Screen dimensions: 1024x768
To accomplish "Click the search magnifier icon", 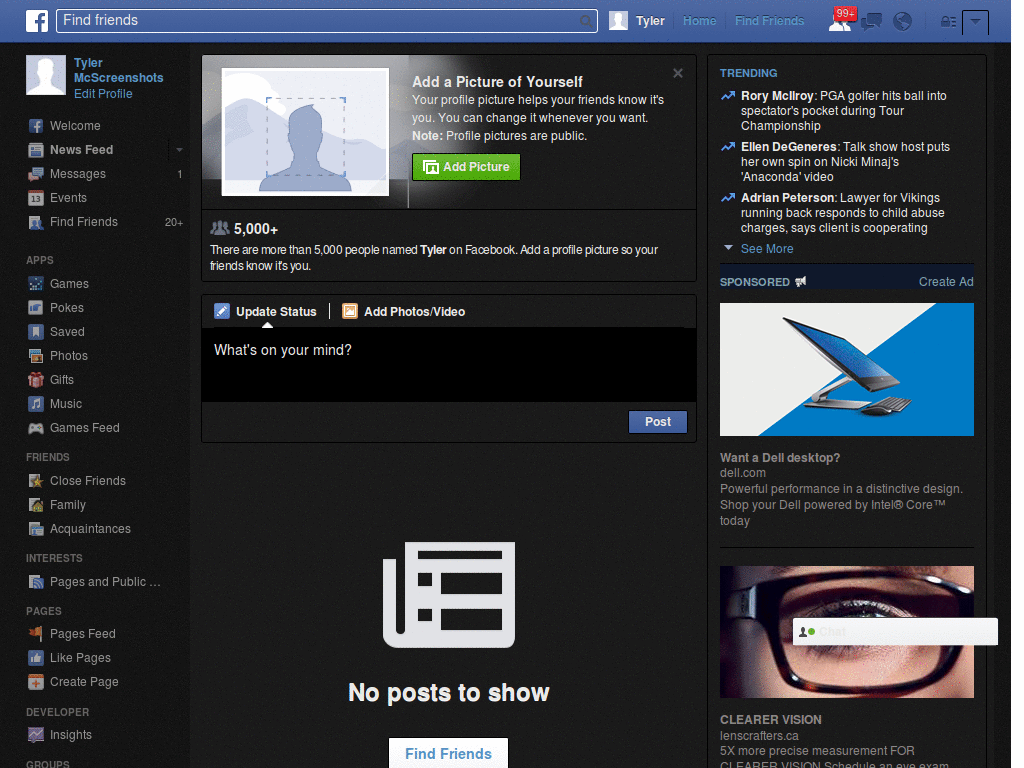I will (x=586, y=21).
